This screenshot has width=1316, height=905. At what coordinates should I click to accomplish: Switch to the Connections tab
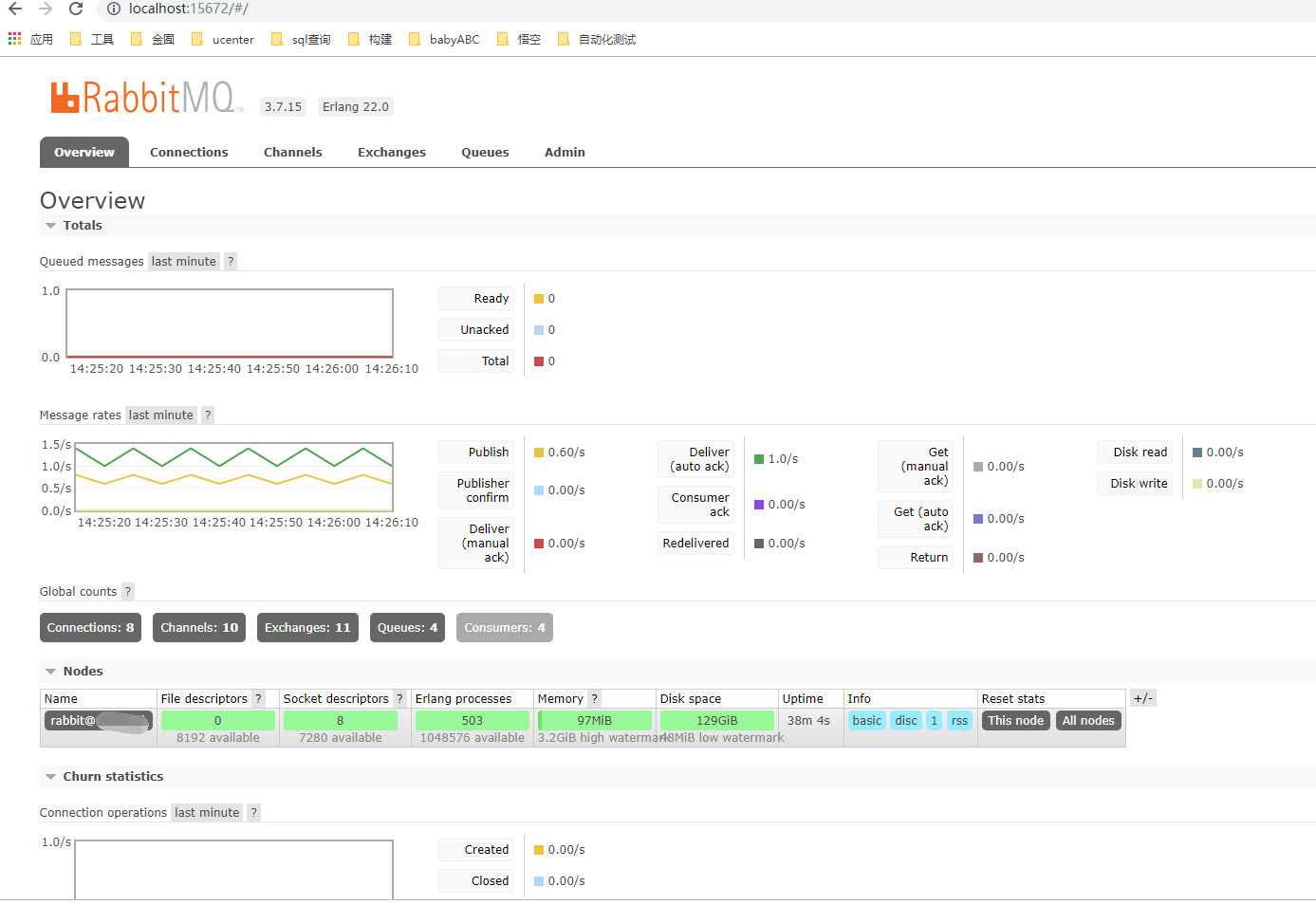point(189,152)
